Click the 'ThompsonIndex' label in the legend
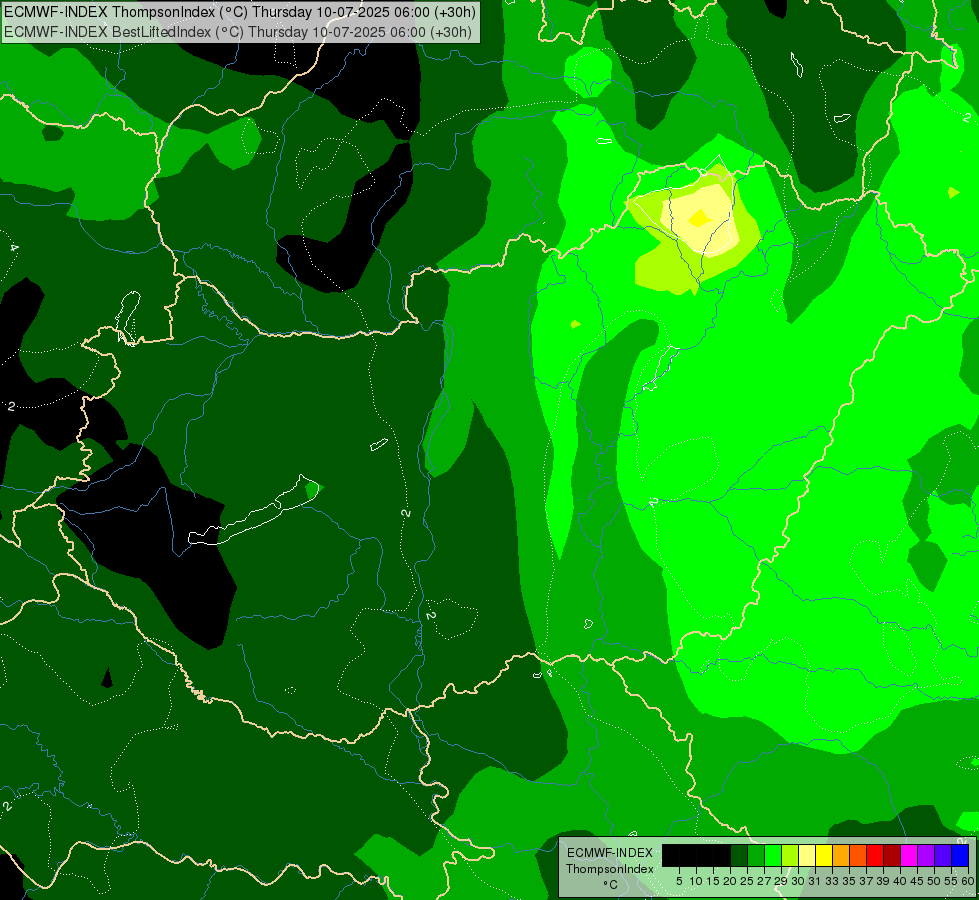The width and height of the screenshot is (979, 900). point(610,869)
